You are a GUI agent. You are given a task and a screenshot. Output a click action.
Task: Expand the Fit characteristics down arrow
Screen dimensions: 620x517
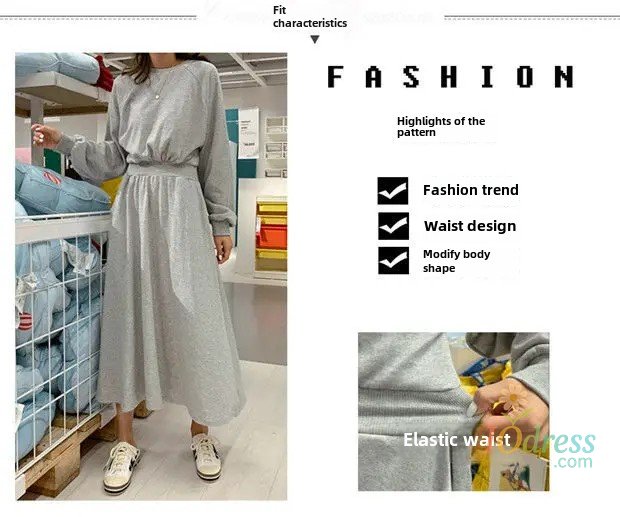[x=315, y=39]
